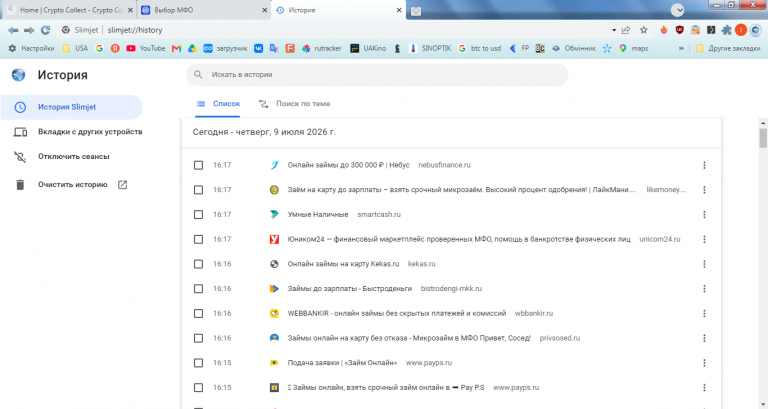
Task: Open the Slimjet globe main menu
Action: coord(755,30)
